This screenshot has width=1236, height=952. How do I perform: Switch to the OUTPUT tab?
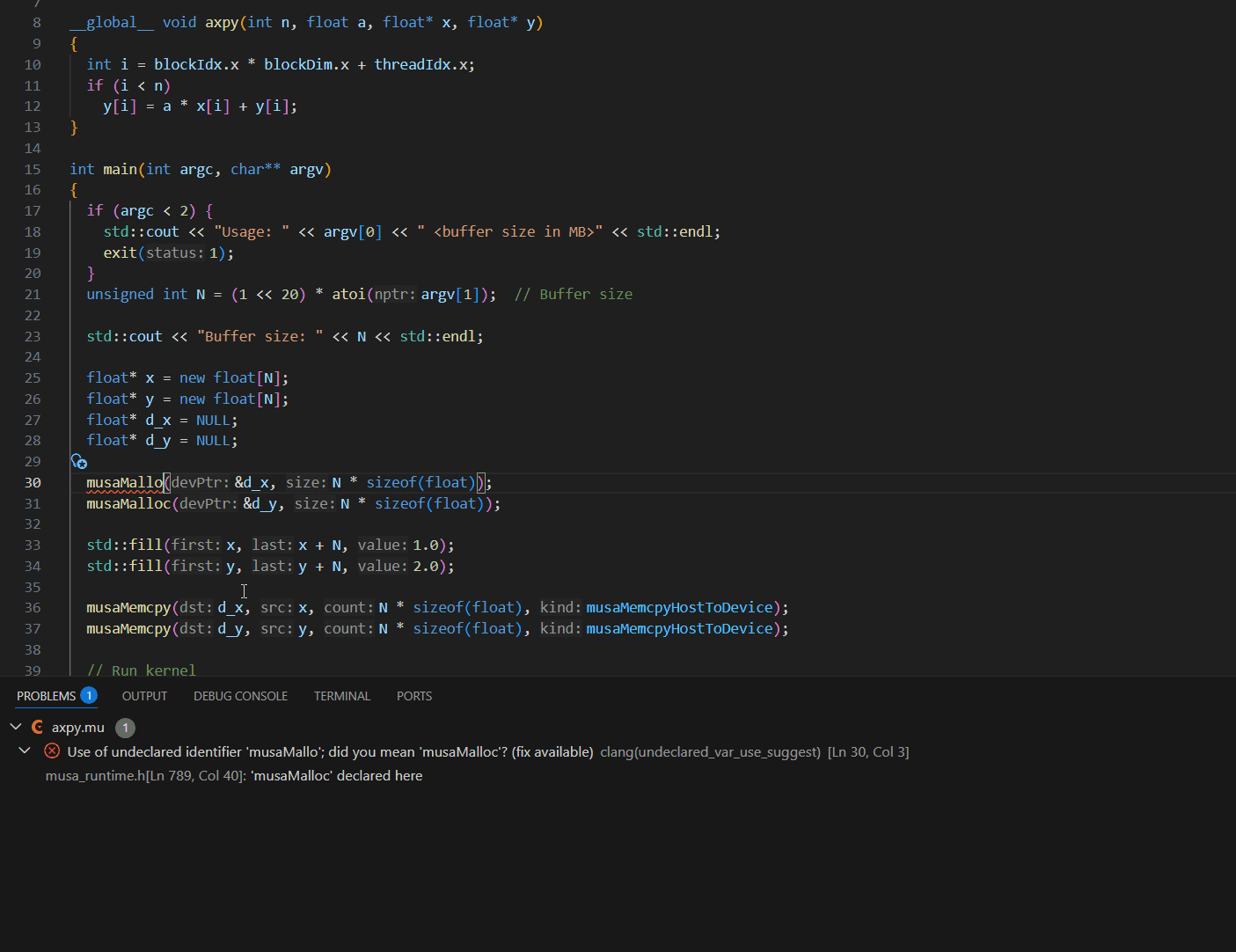(144, 696)
